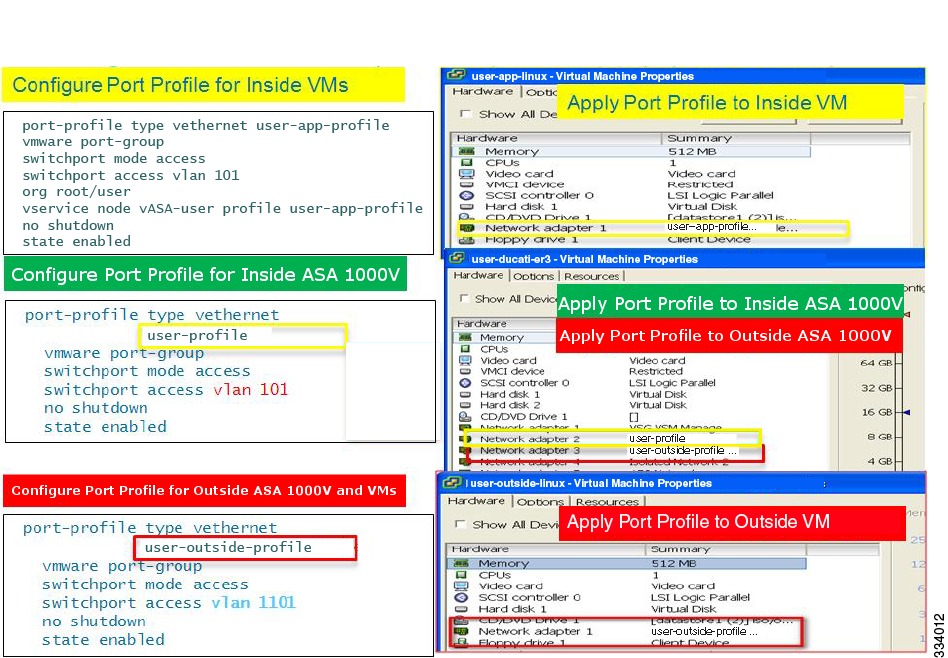The height and width of the screenshot is (658, 948).
Task: Select VMCI device icon in user-app-linux window
Action: coord(466,184)
